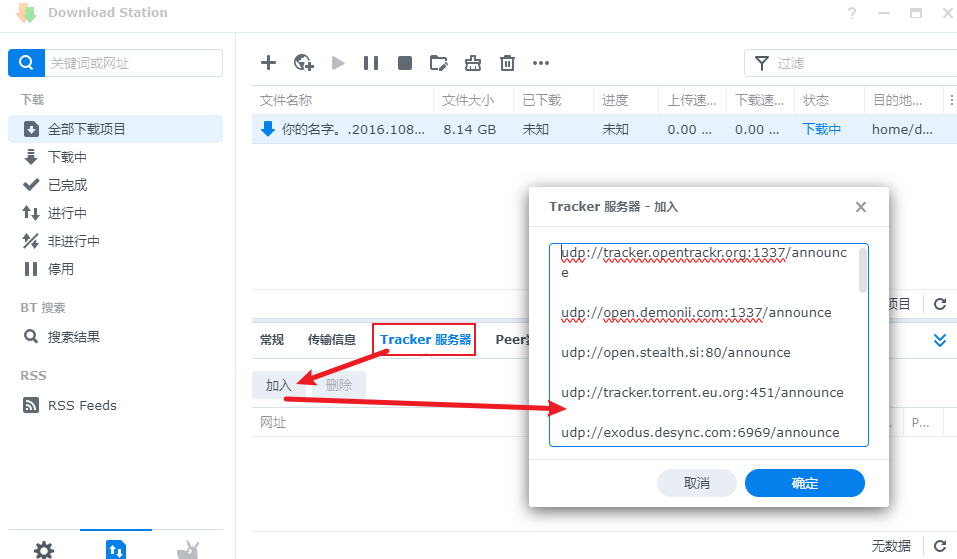The width and height of the screenshot is (957, 559).
Task: Open the help question mark icon
Action: click(x=852, y=13)
